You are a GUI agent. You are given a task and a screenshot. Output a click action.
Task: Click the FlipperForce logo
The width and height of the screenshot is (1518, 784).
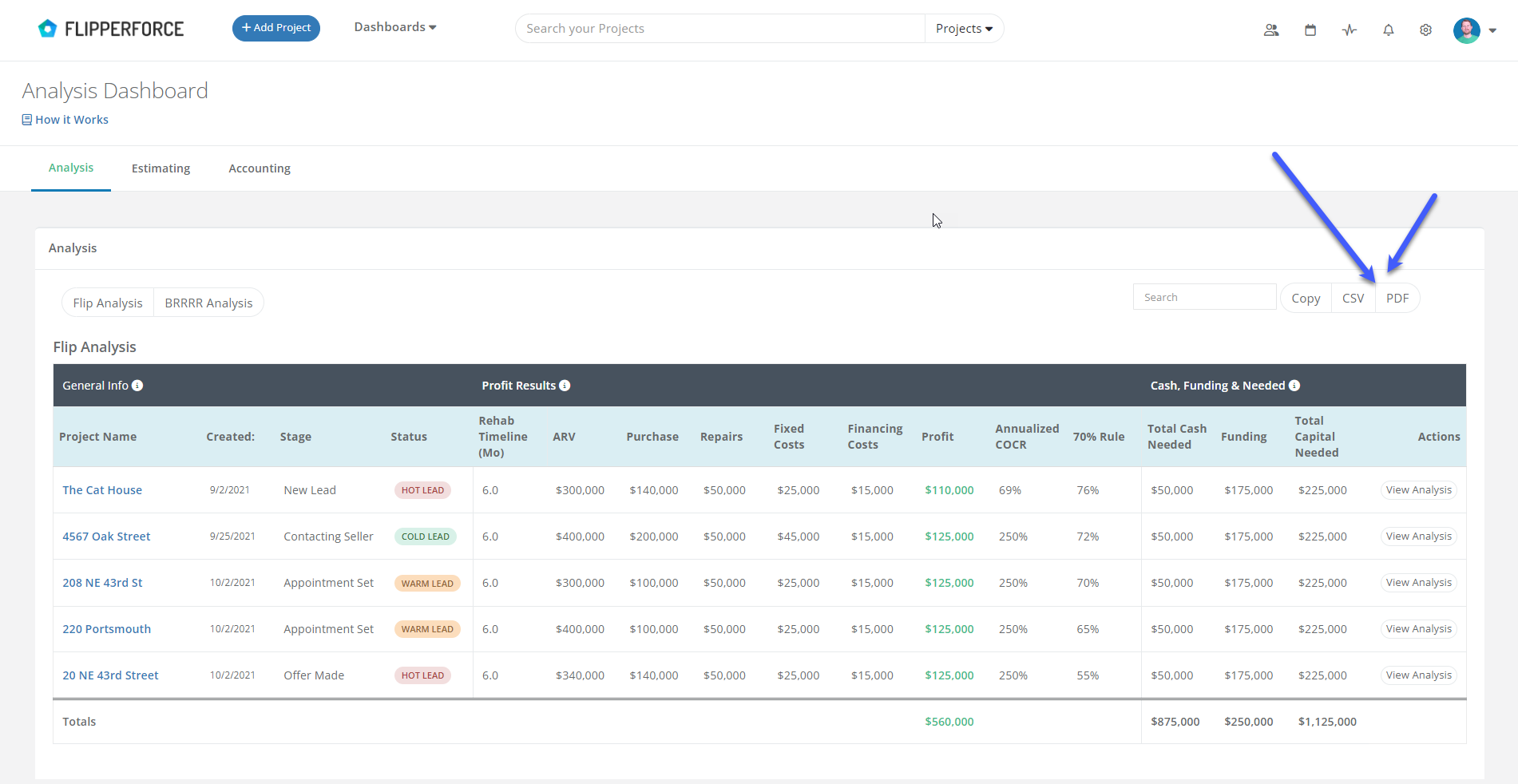click(x=111, y=29)
